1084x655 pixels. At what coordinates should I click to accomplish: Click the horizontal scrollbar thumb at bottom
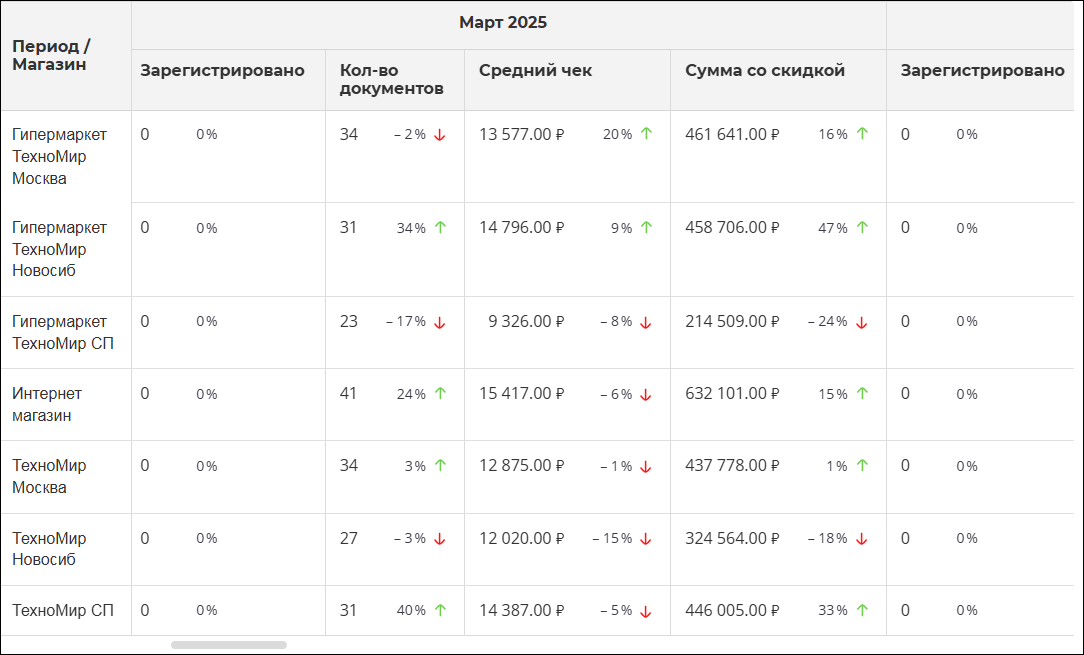pyautogui.click(x=229, y=645)
